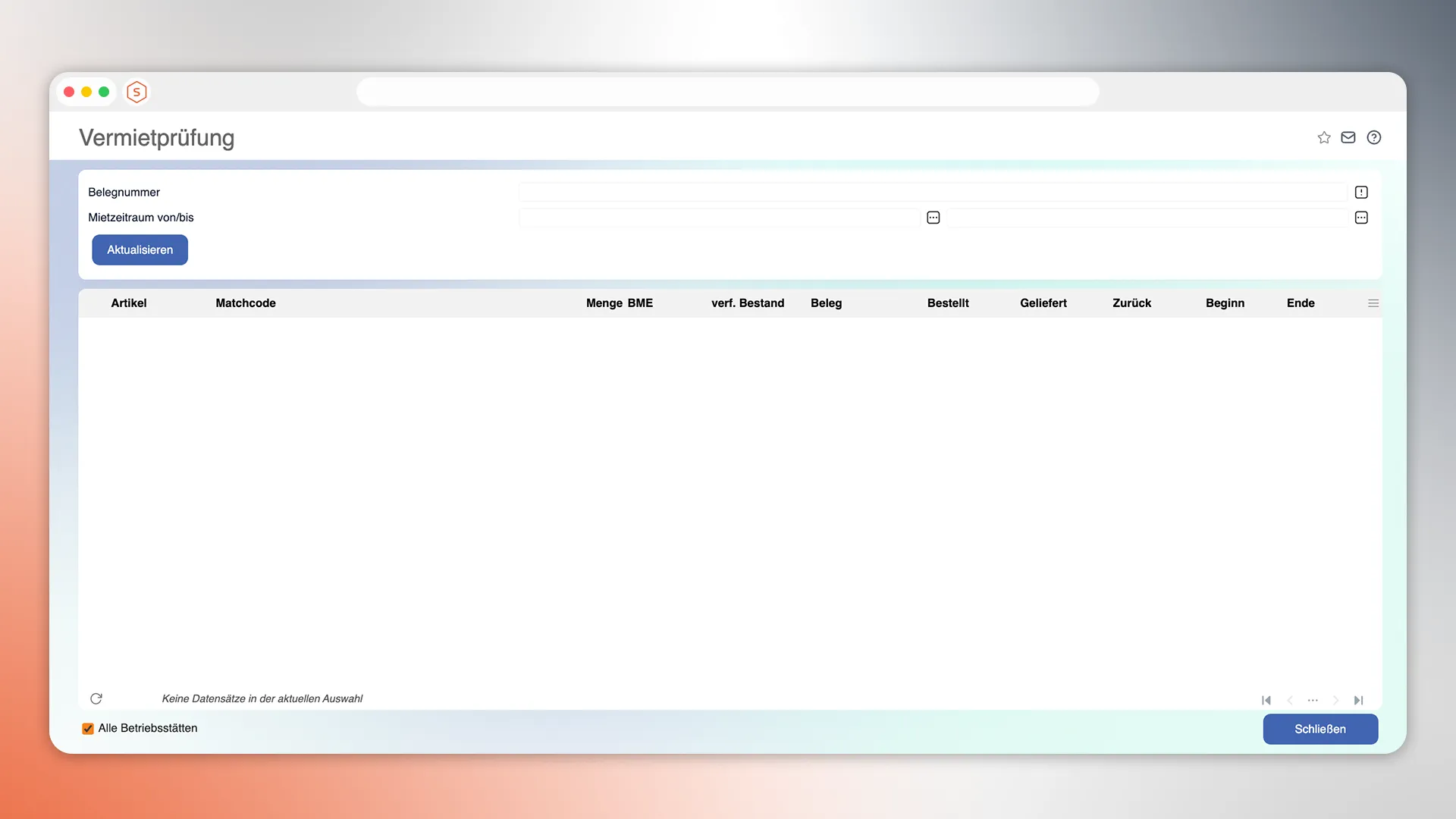The height and width of the screenshot is (819, 1456).
Task: Click the Schließen button
Action: click(1320, 729)
